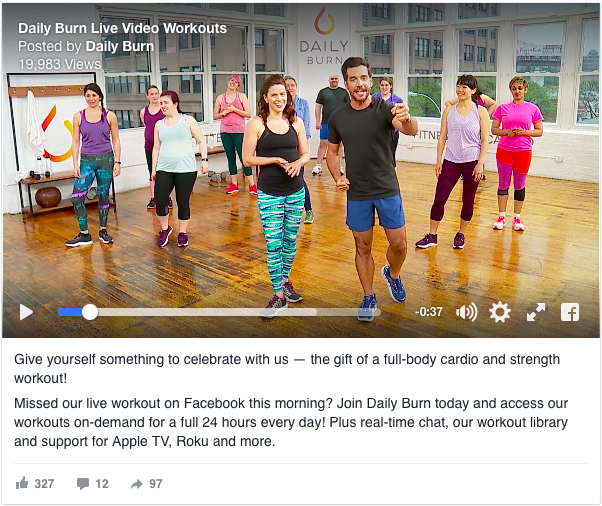Open the Daily Burn poster page link
The height and width of the screenshot is (506, 602).
(120, 46)
